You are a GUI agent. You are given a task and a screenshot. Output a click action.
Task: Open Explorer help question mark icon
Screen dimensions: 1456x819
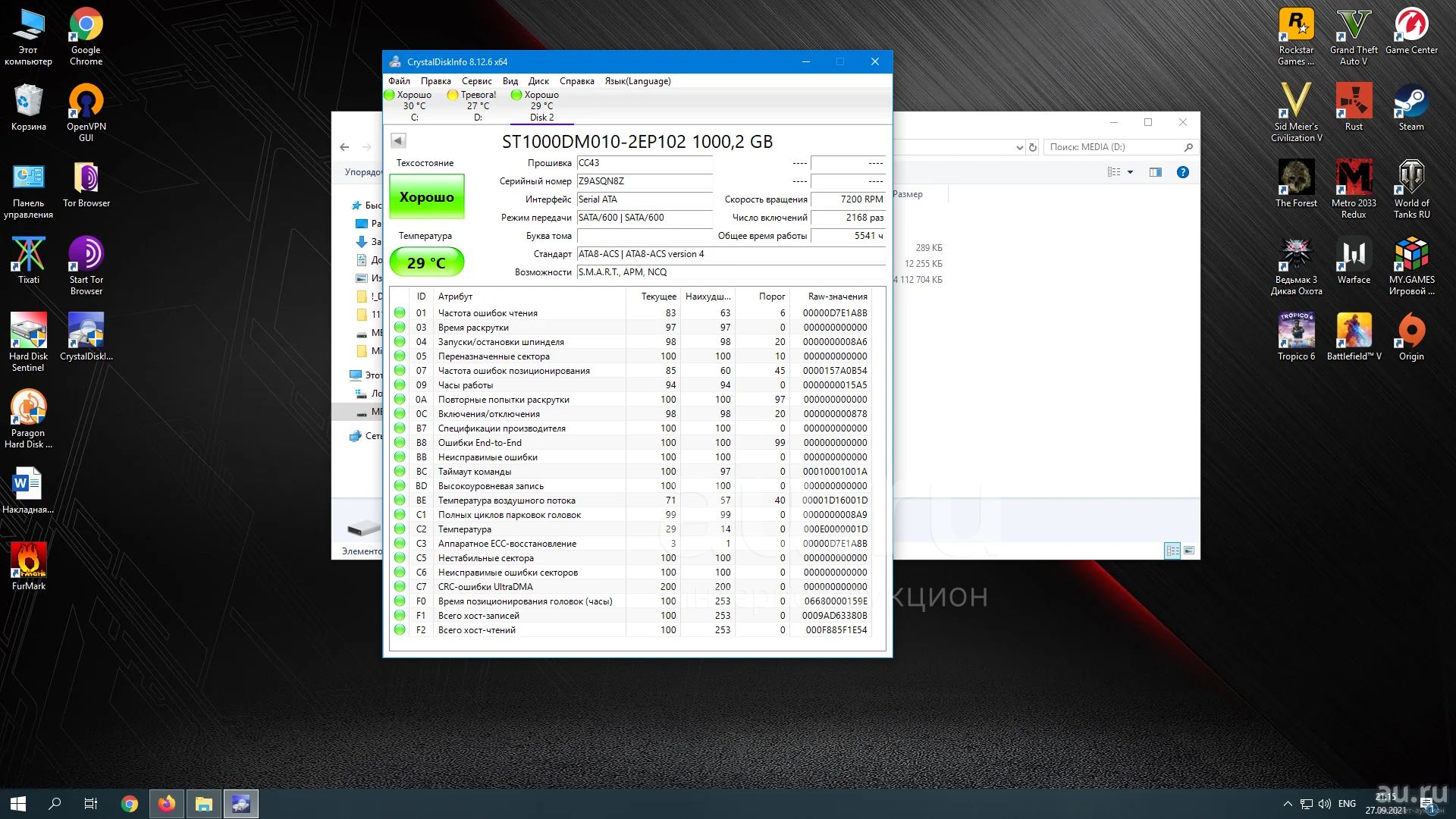1182,172
